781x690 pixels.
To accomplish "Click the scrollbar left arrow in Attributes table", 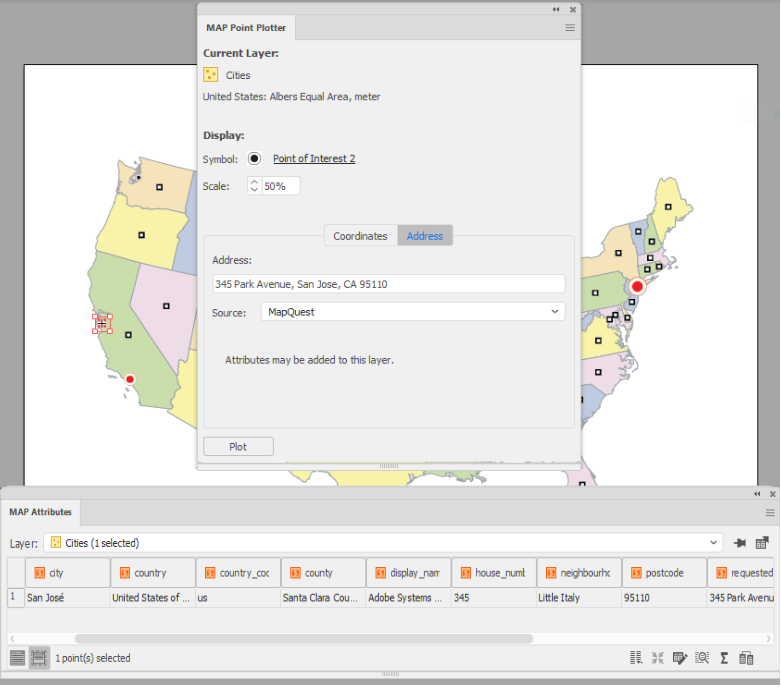I will (12, 639).
